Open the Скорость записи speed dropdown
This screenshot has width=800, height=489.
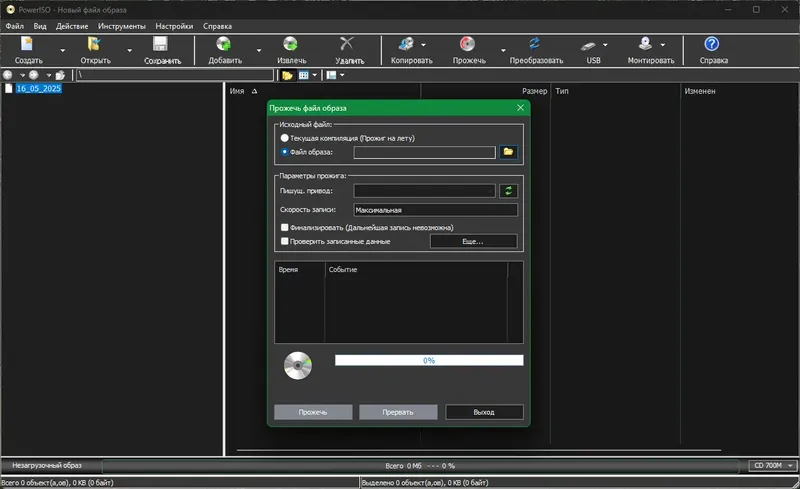[x=435, y=210]
